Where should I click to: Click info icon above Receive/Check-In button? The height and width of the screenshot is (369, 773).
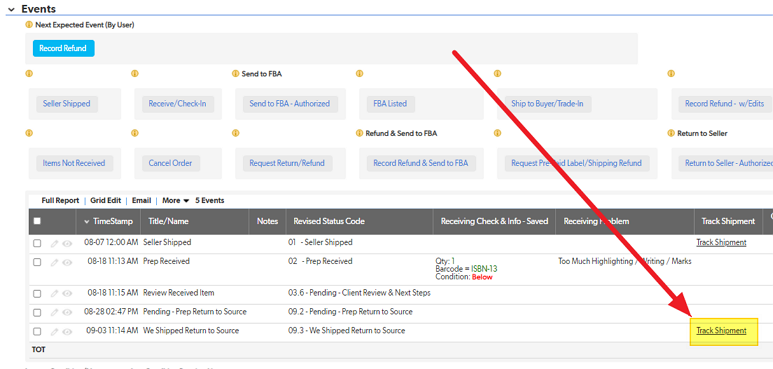click(135, 74)
